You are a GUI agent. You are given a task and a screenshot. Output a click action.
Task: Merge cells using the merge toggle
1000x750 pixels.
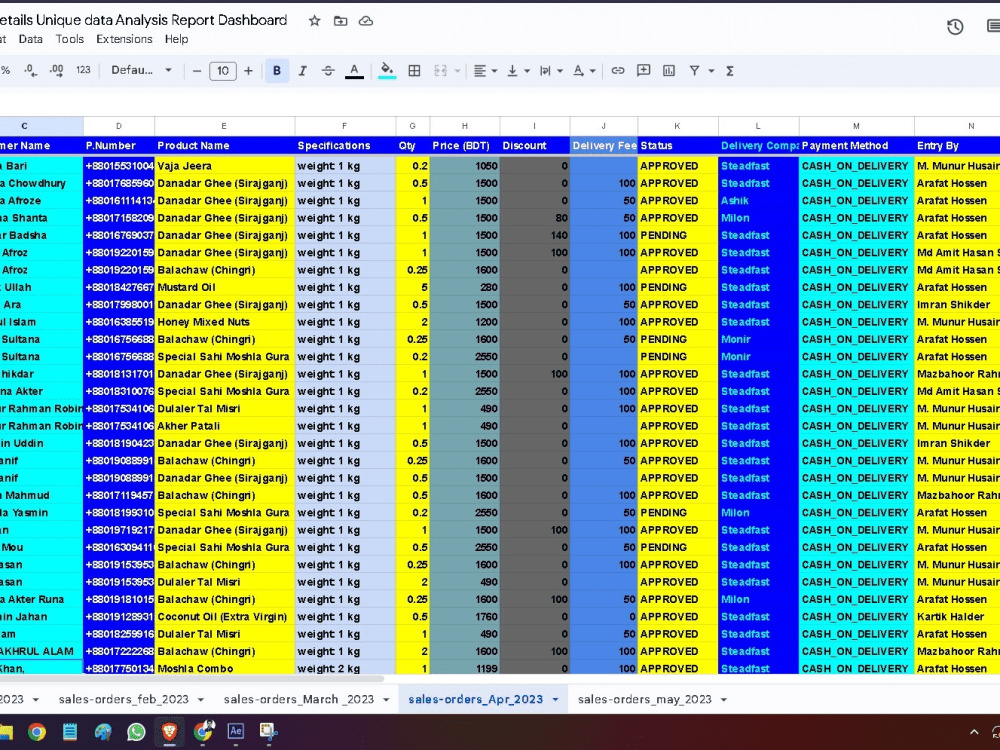[x=440, y=70]
